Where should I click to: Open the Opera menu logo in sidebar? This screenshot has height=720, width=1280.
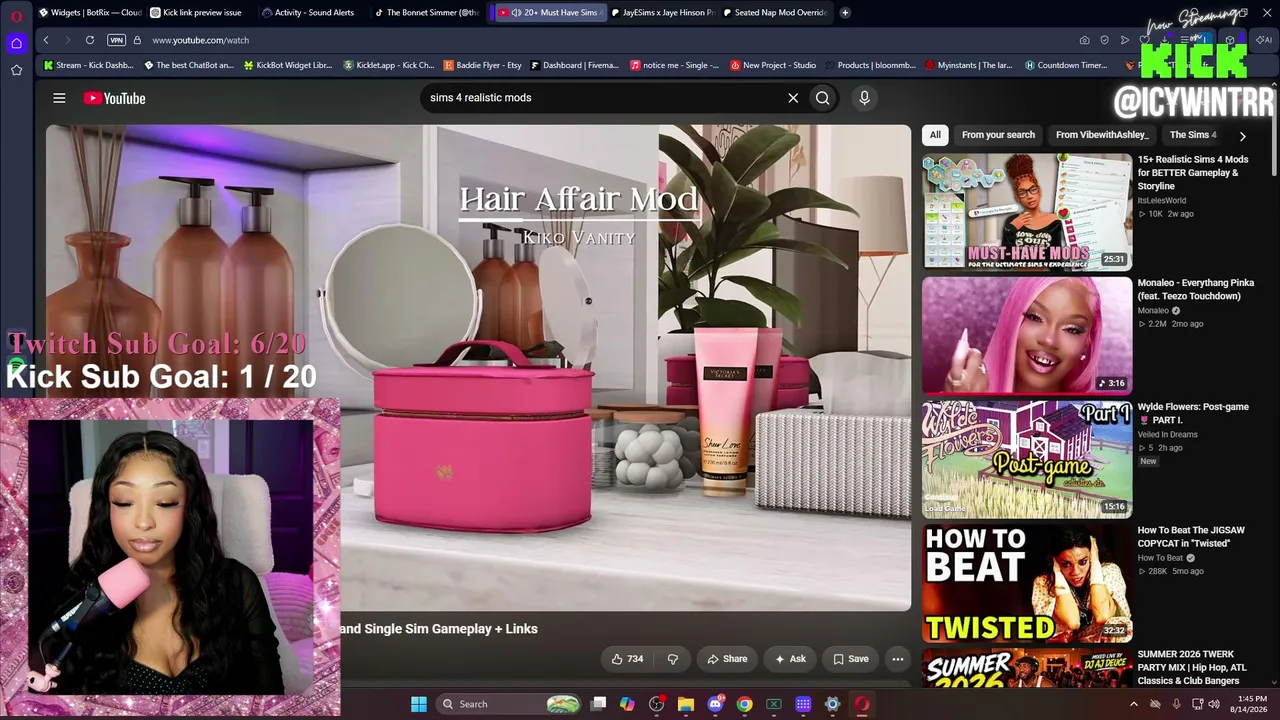pos(16,16)
